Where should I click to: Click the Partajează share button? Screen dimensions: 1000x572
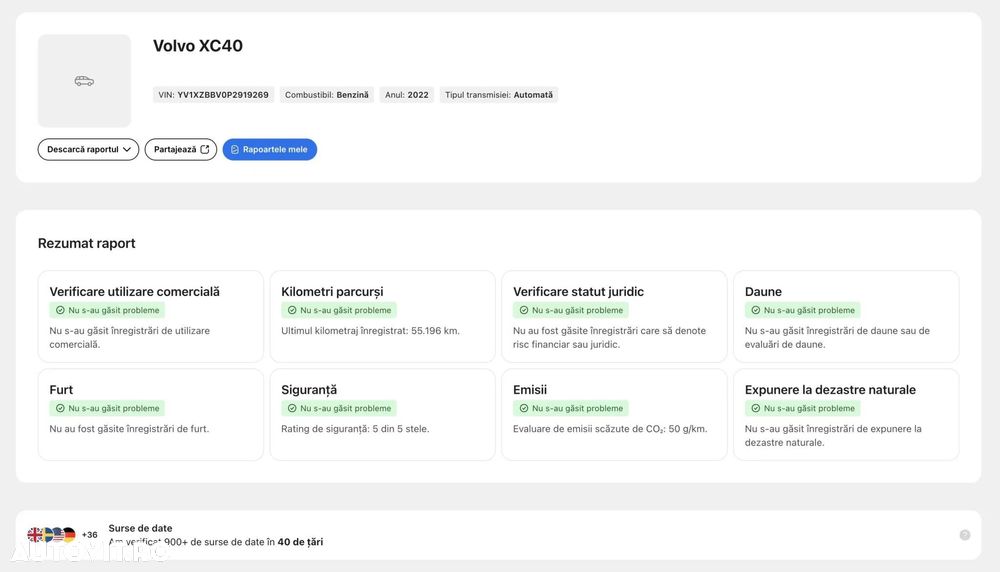click(x=180, y=149)
